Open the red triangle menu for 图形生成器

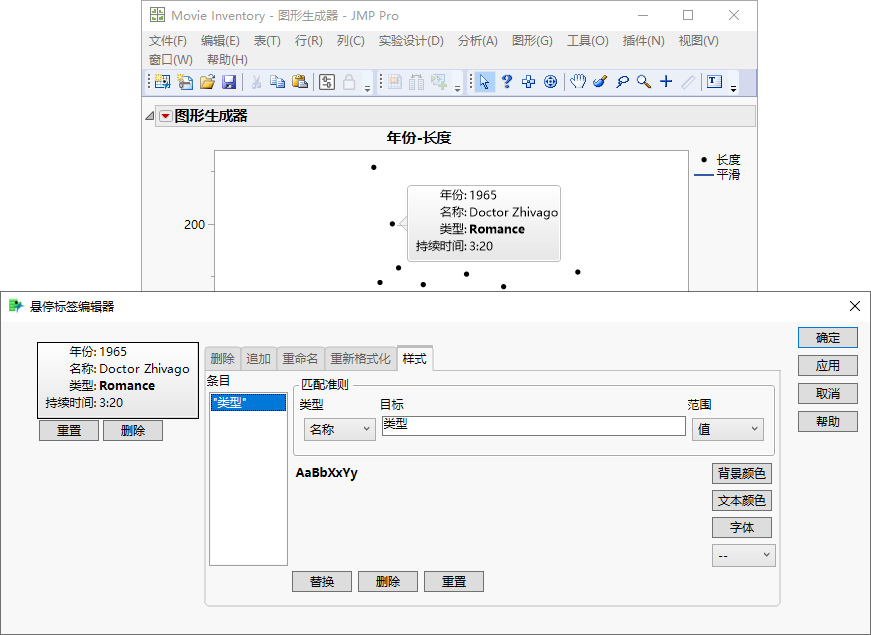point(165,116)
